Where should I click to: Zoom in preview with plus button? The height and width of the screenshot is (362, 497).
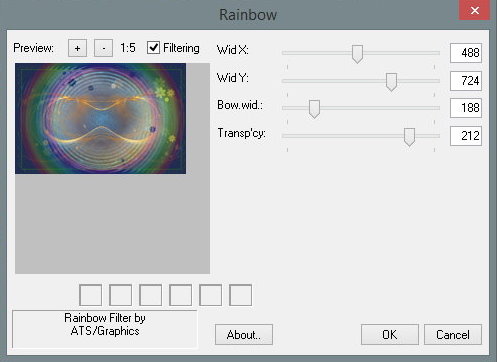77,48
